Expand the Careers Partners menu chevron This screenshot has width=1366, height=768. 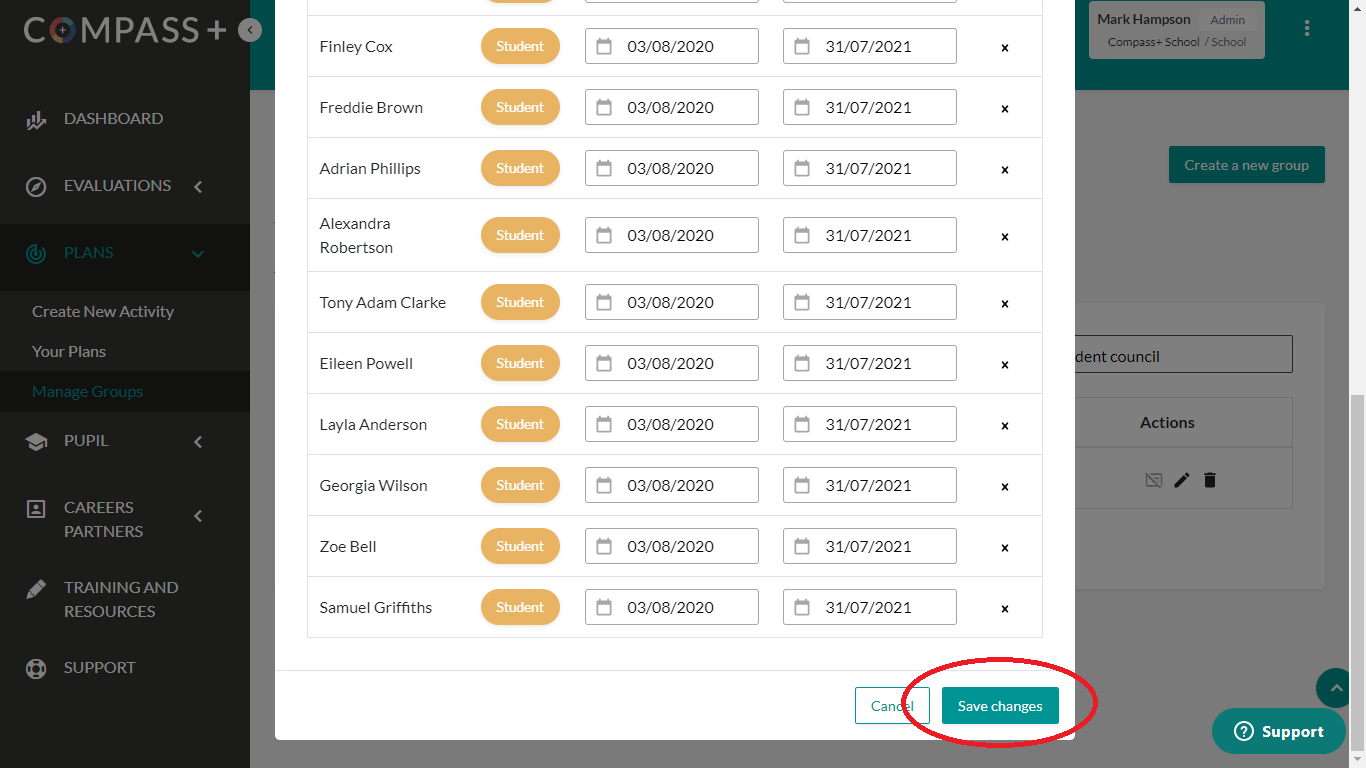tap(198, 516)
